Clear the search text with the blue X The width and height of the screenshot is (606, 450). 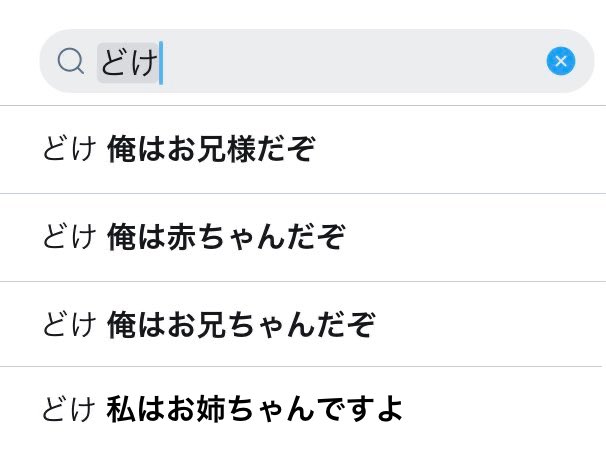pos(560,61)
